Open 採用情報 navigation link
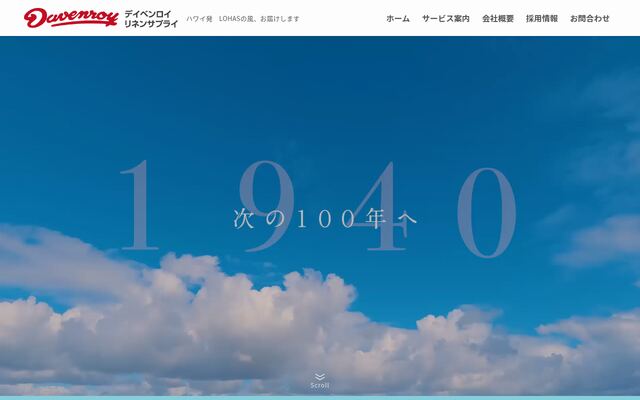This screenshot has width=640, height=400. point(542,18)
